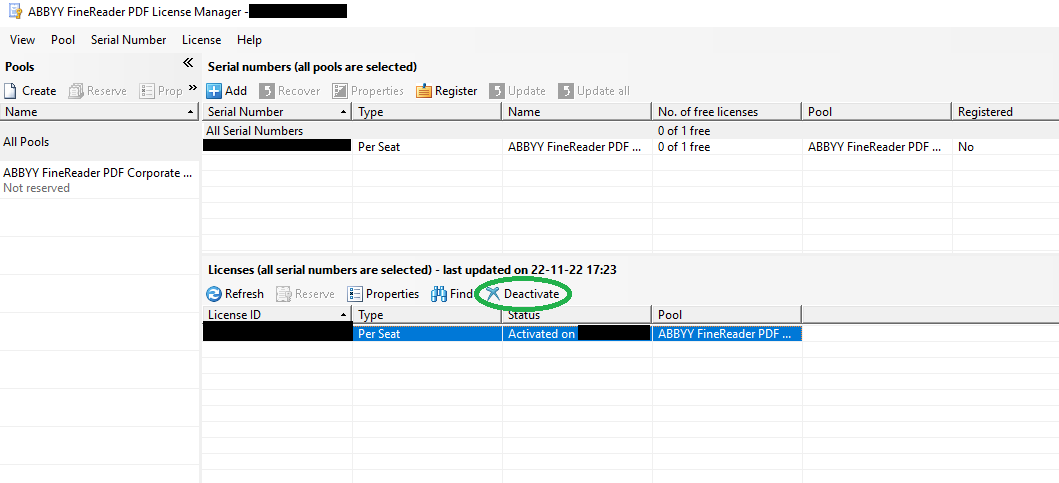Click the app icon in title bar
The height and width of the screenshot is (483, 1059).
[x=14, y=11]
